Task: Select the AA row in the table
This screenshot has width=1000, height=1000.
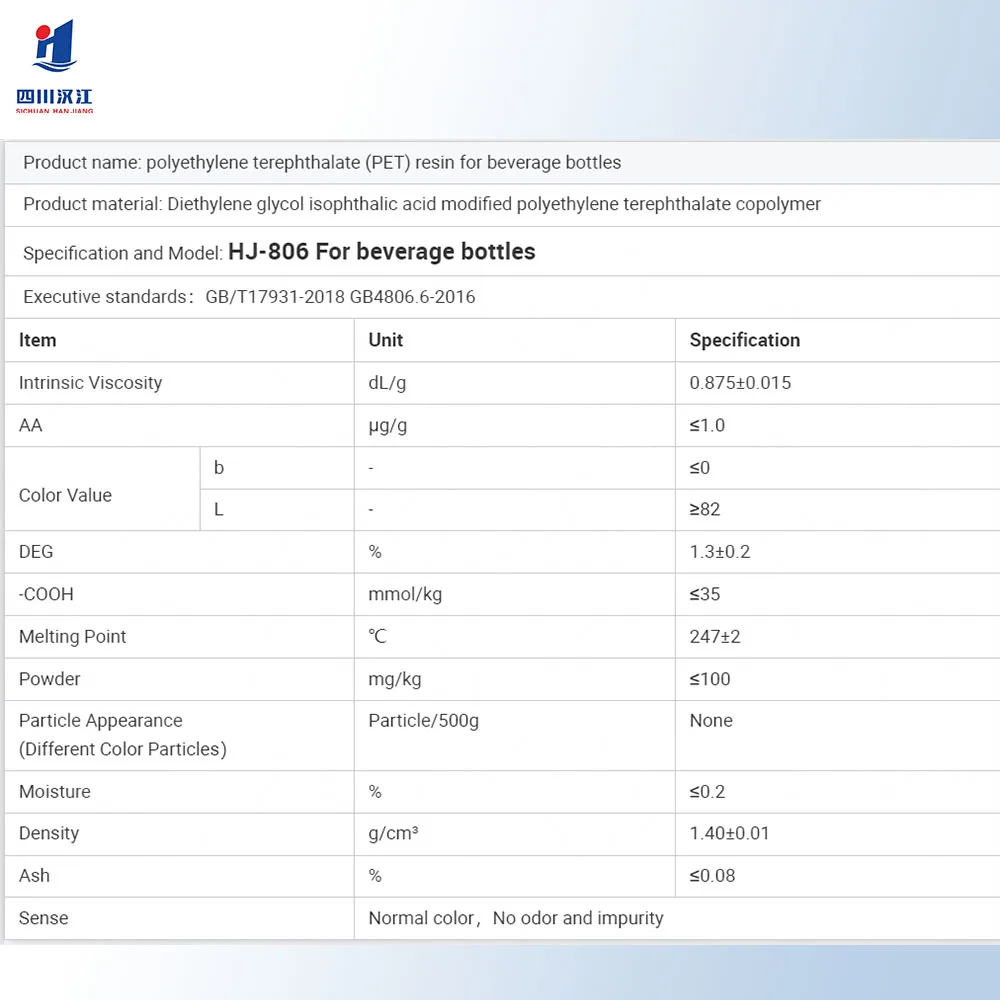Action: coord(30,425)
